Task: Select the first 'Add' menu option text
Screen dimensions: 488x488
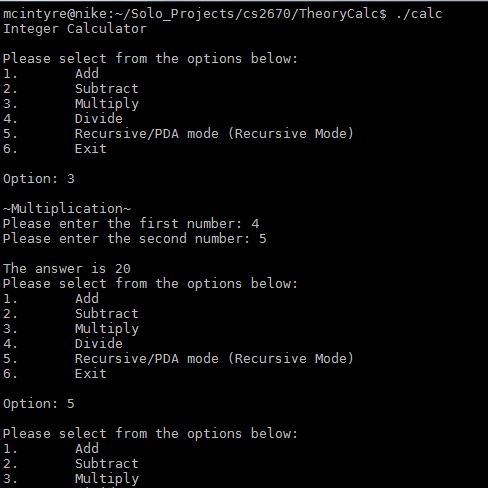Action: [x=87, y=74]
